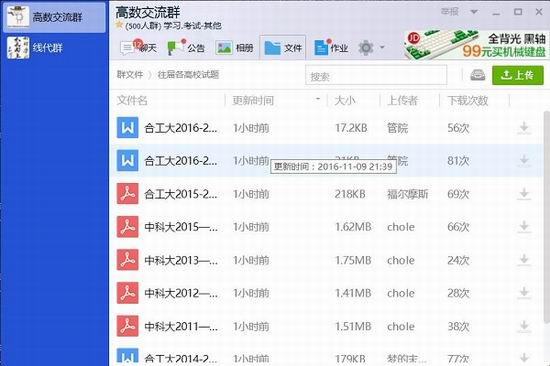Open the 作业 homework tab
Image resolution: width=550 pixels, height=366 pixels.
331,48
